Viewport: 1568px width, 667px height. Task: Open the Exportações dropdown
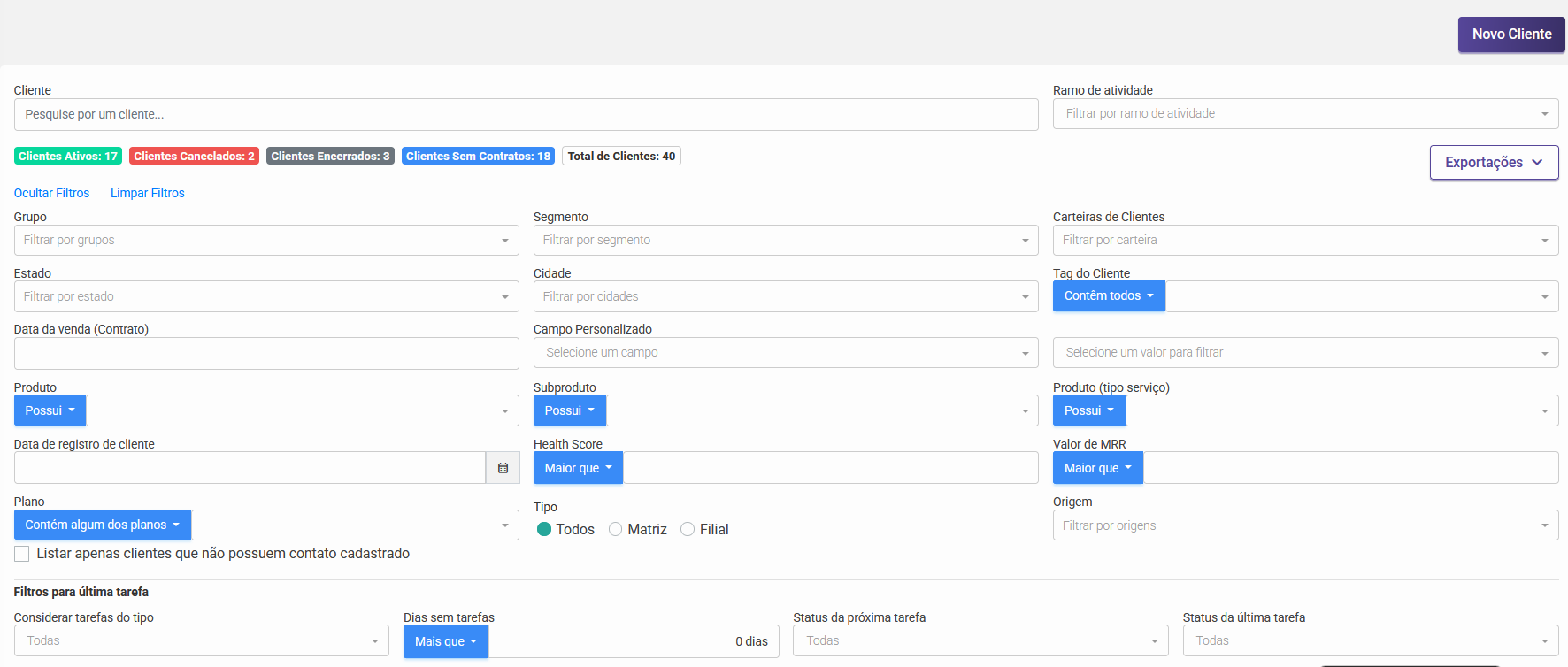pos(1494,163)
